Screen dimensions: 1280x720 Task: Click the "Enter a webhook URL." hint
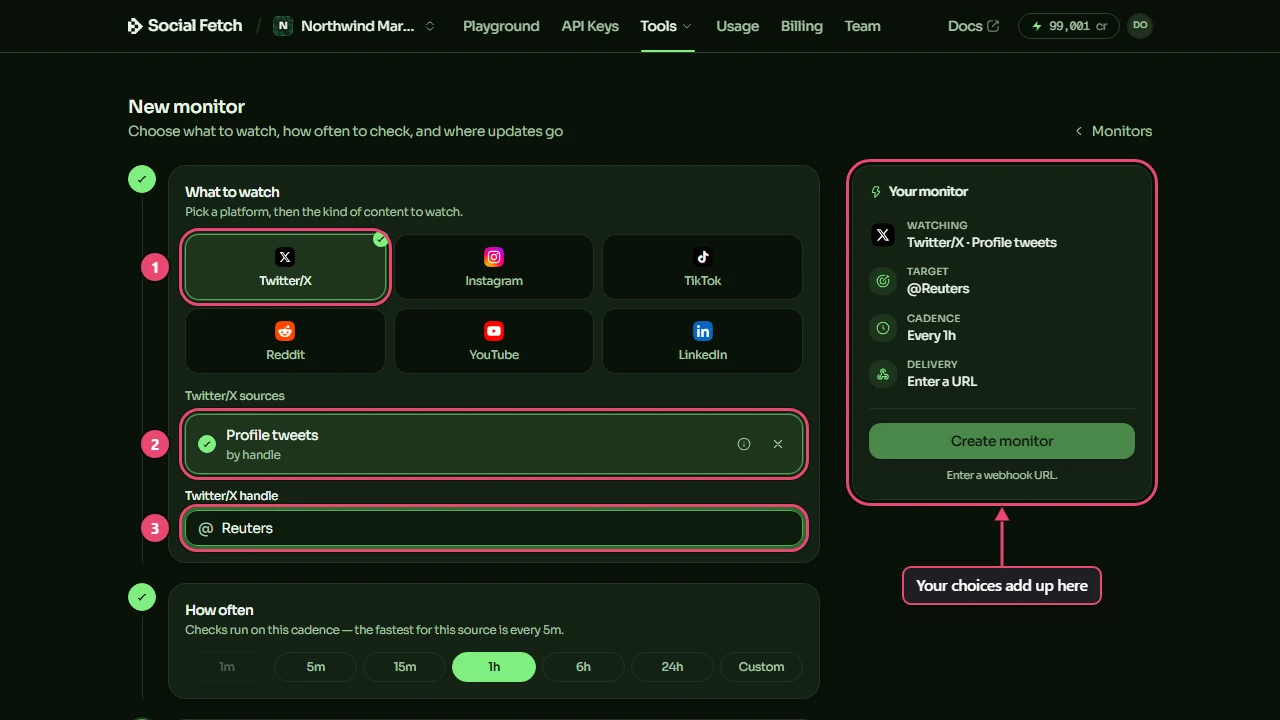pos(1002,475)
